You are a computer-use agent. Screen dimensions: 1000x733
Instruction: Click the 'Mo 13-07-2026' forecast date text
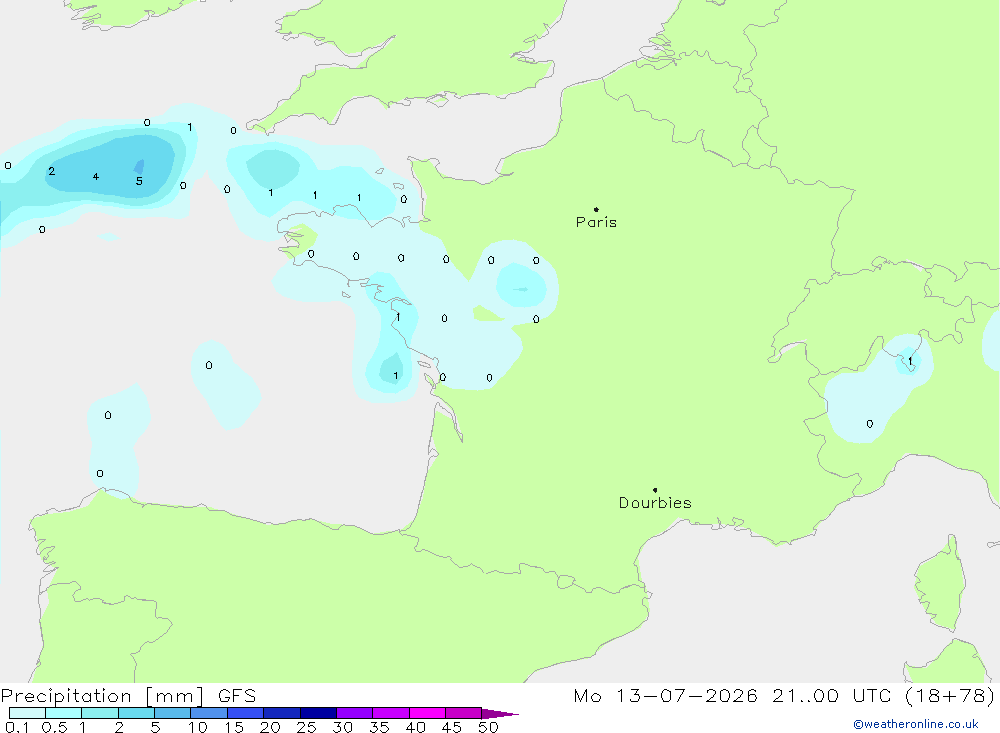pos(665,695)
